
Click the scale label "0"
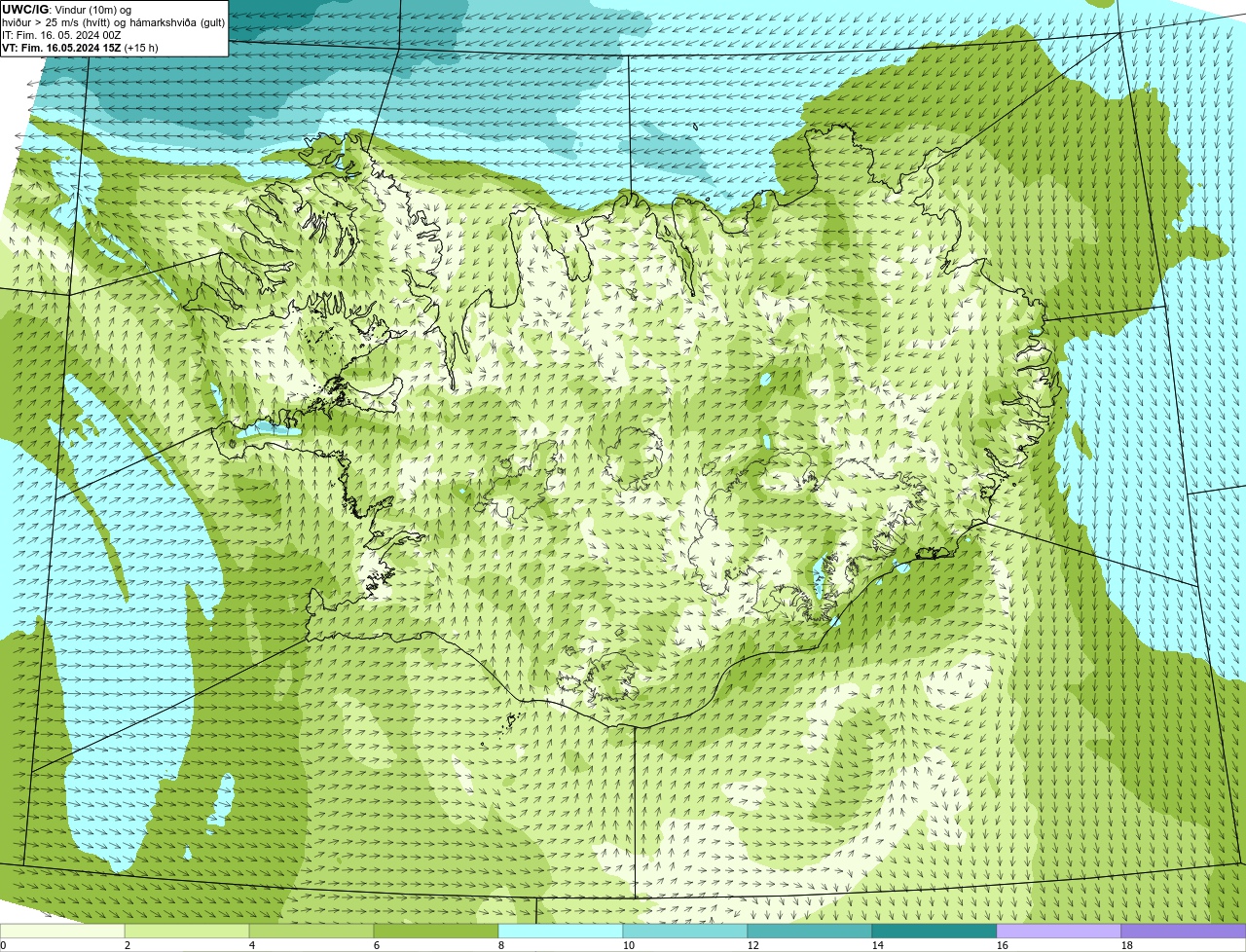3,945
